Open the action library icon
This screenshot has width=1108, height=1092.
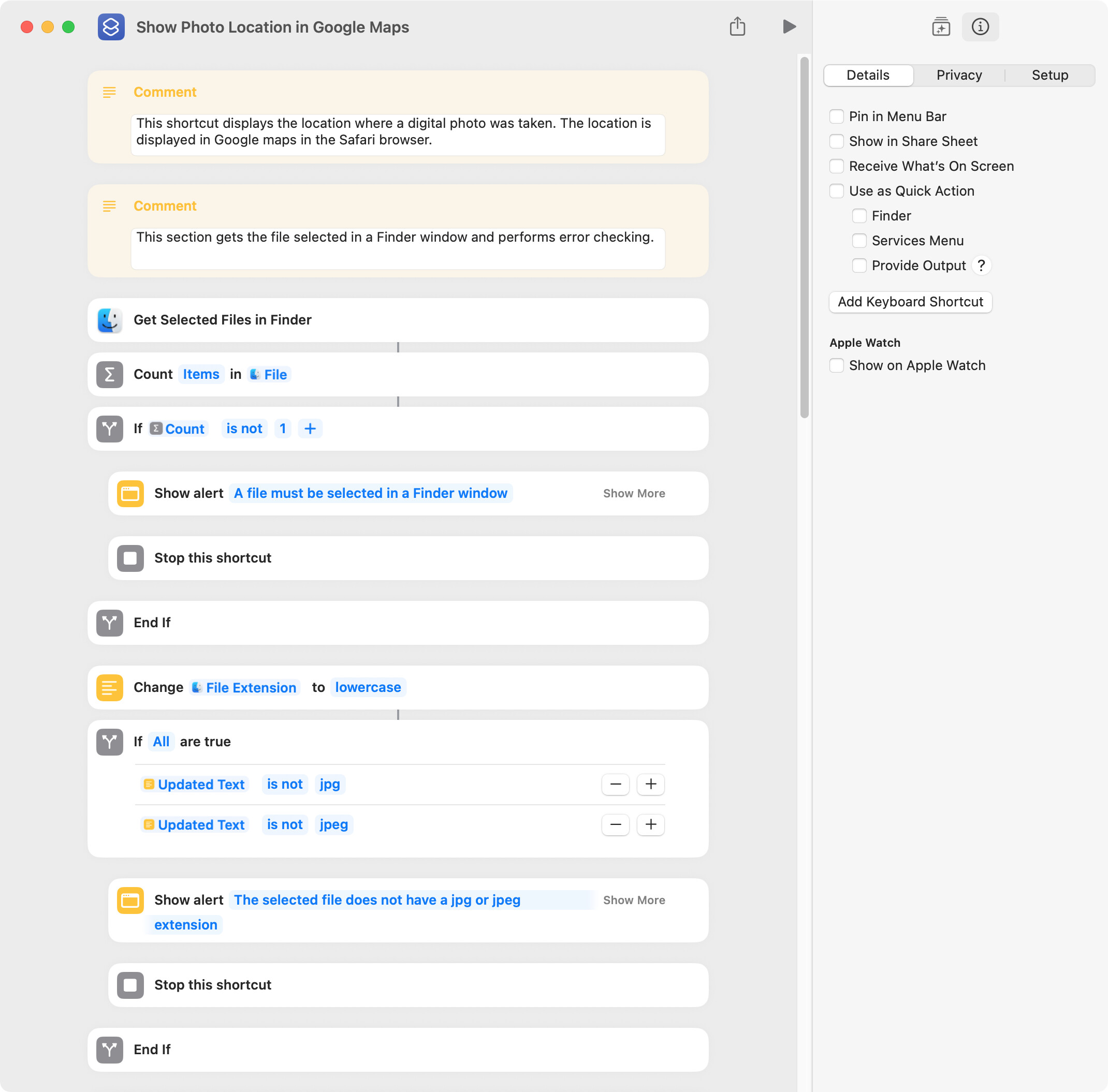(941, 26)
